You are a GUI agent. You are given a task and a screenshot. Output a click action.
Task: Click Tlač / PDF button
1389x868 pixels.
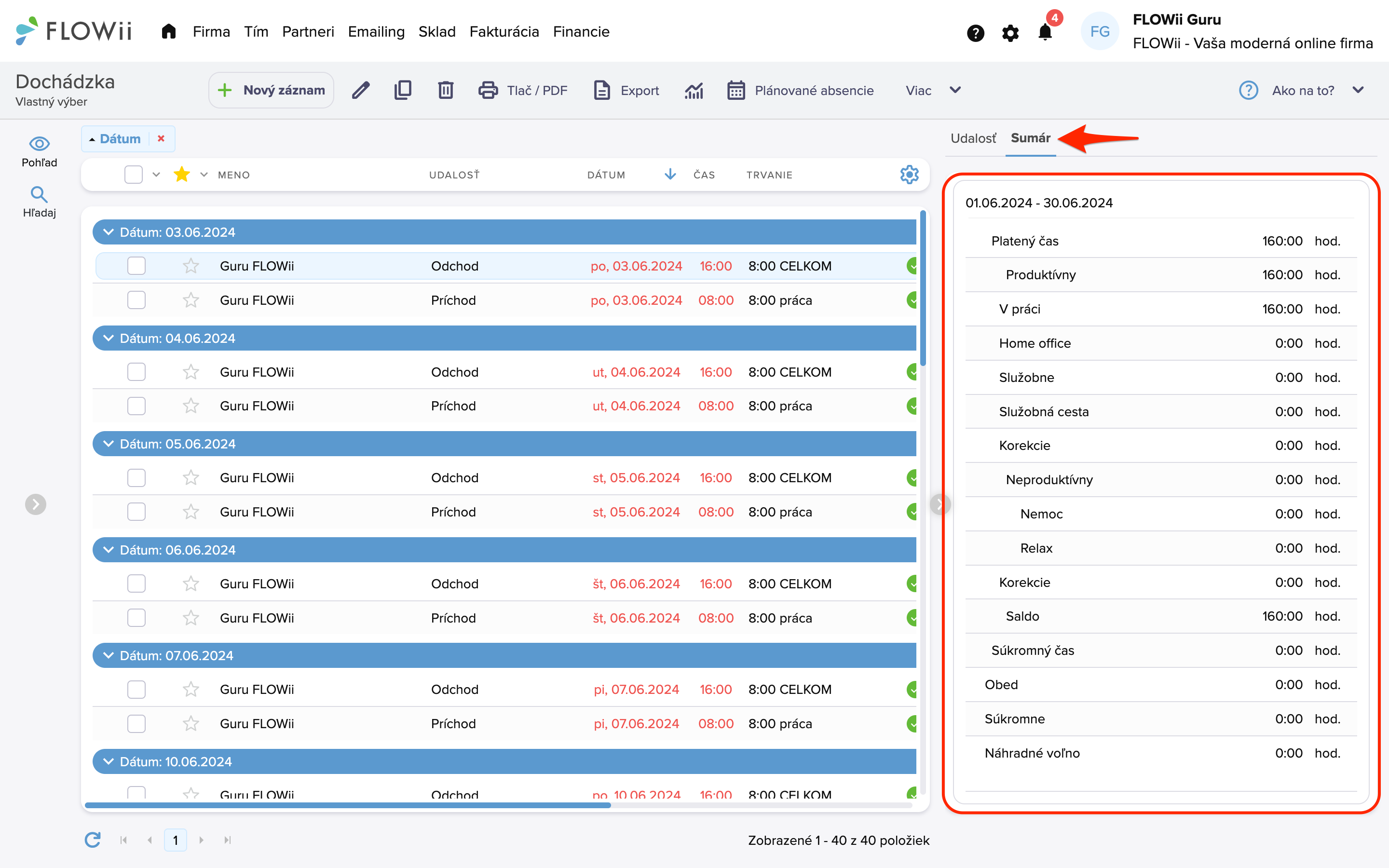coord(523,90)
